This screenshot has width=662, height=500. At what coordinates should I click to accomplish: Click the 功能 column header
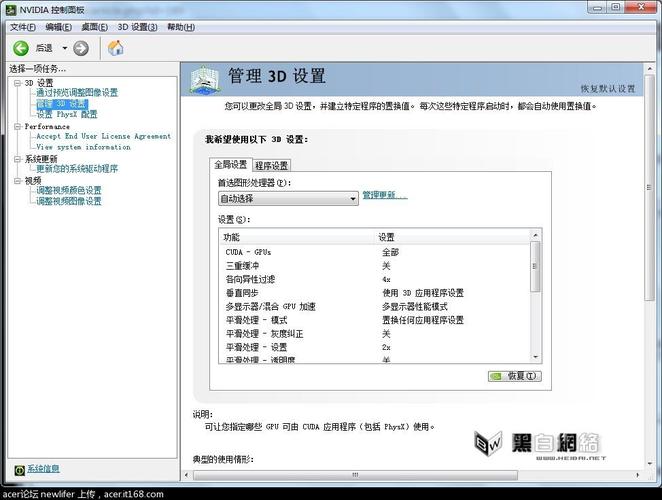(298, 237)
